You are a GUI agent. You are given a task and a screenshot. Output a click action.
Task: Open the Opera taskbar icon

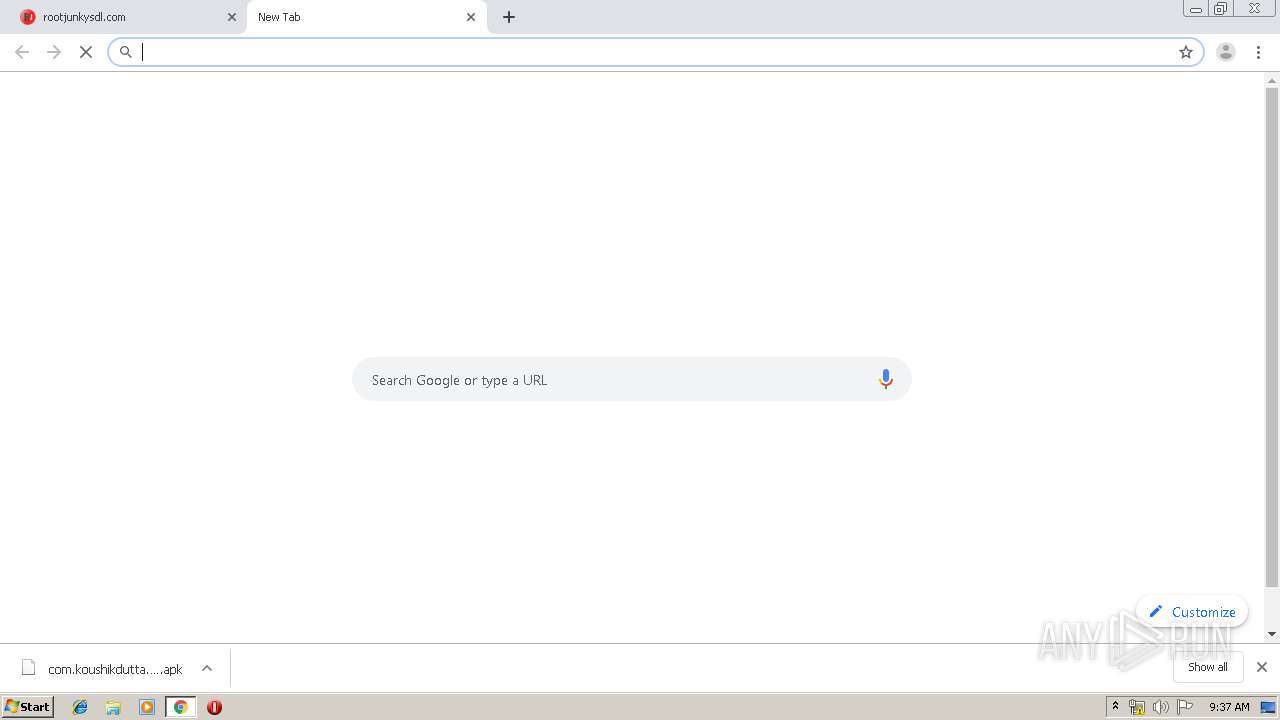click(214, 707)
